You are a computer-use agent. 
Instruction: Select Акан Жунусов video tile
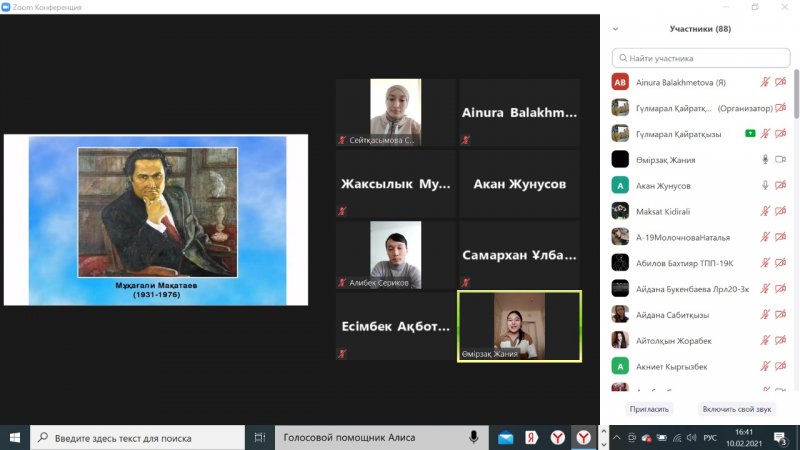click(x=519, y=184)
